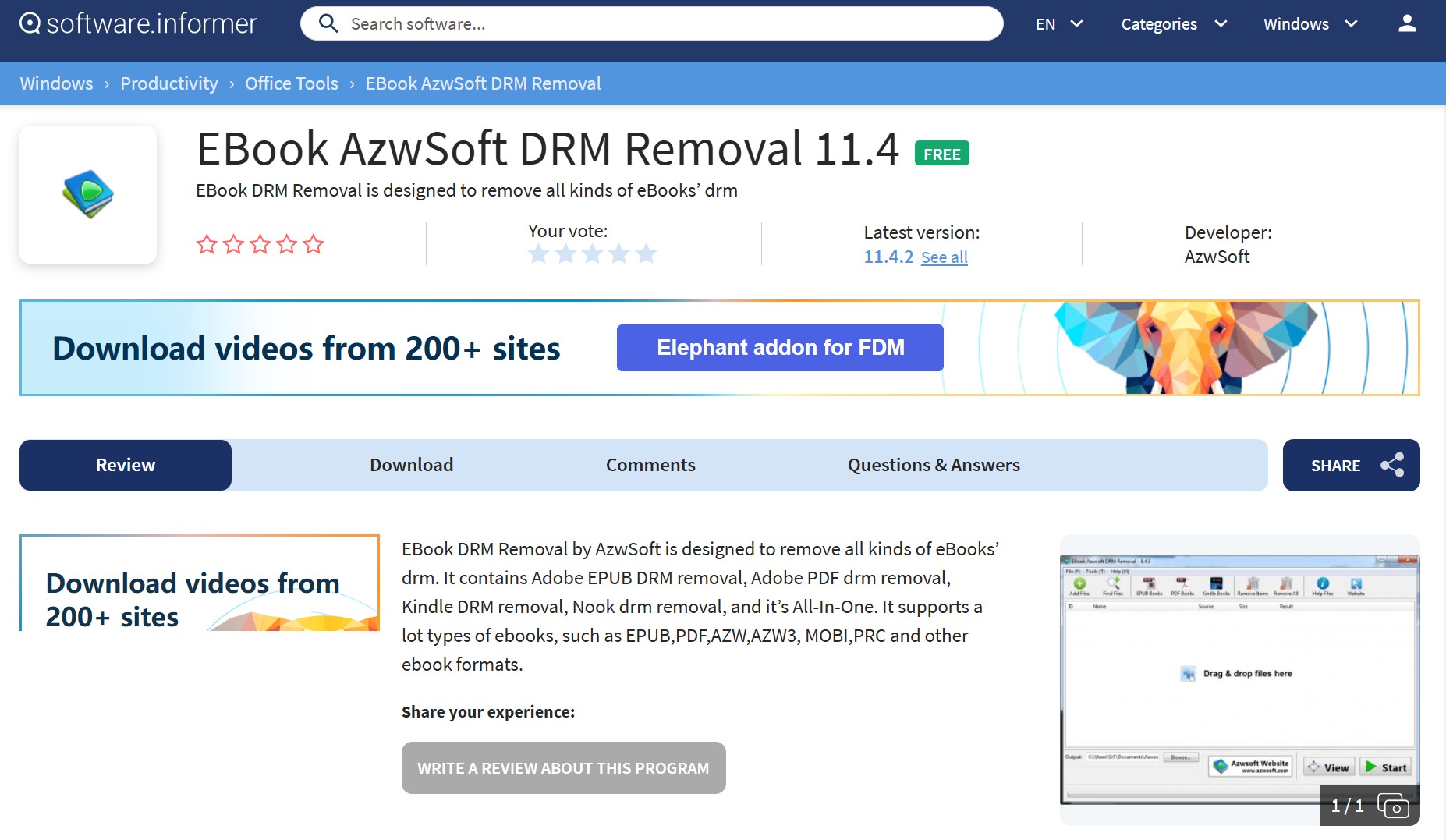Click the SHARE button
The width and height of the screenshot is (1446, 840).
1351,466
